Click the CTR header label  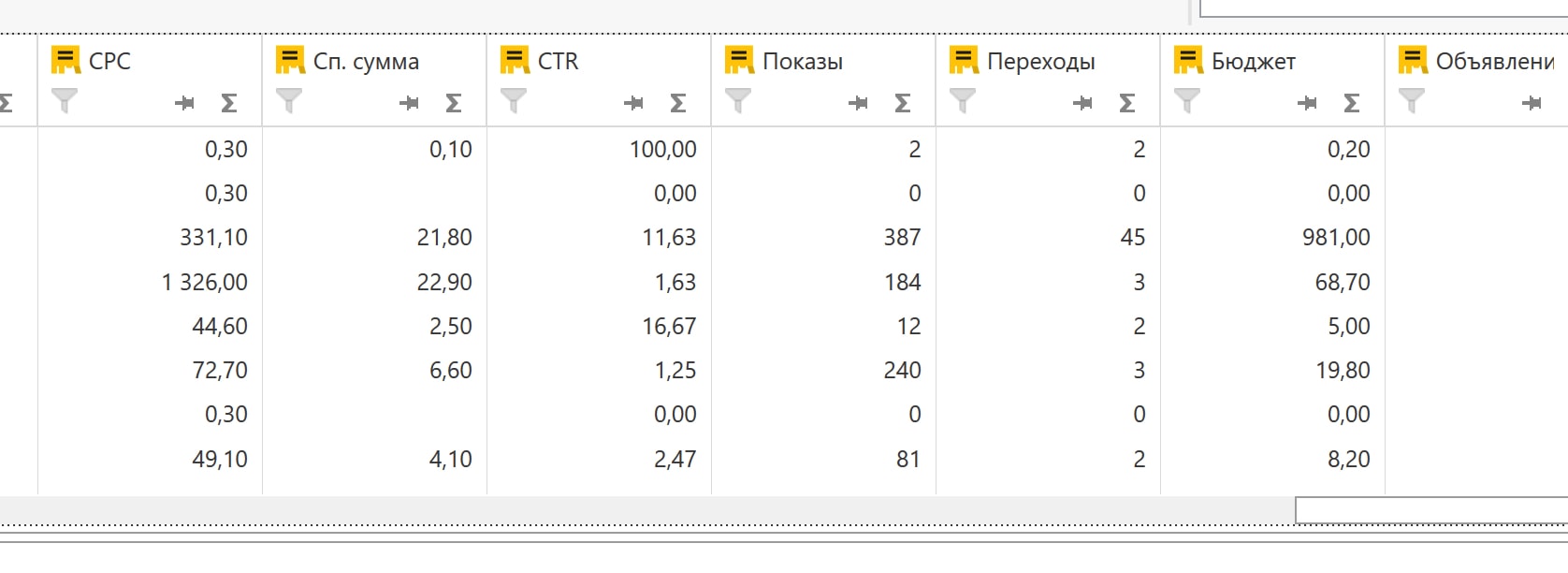pyautogui.click(x=559, y=61)
